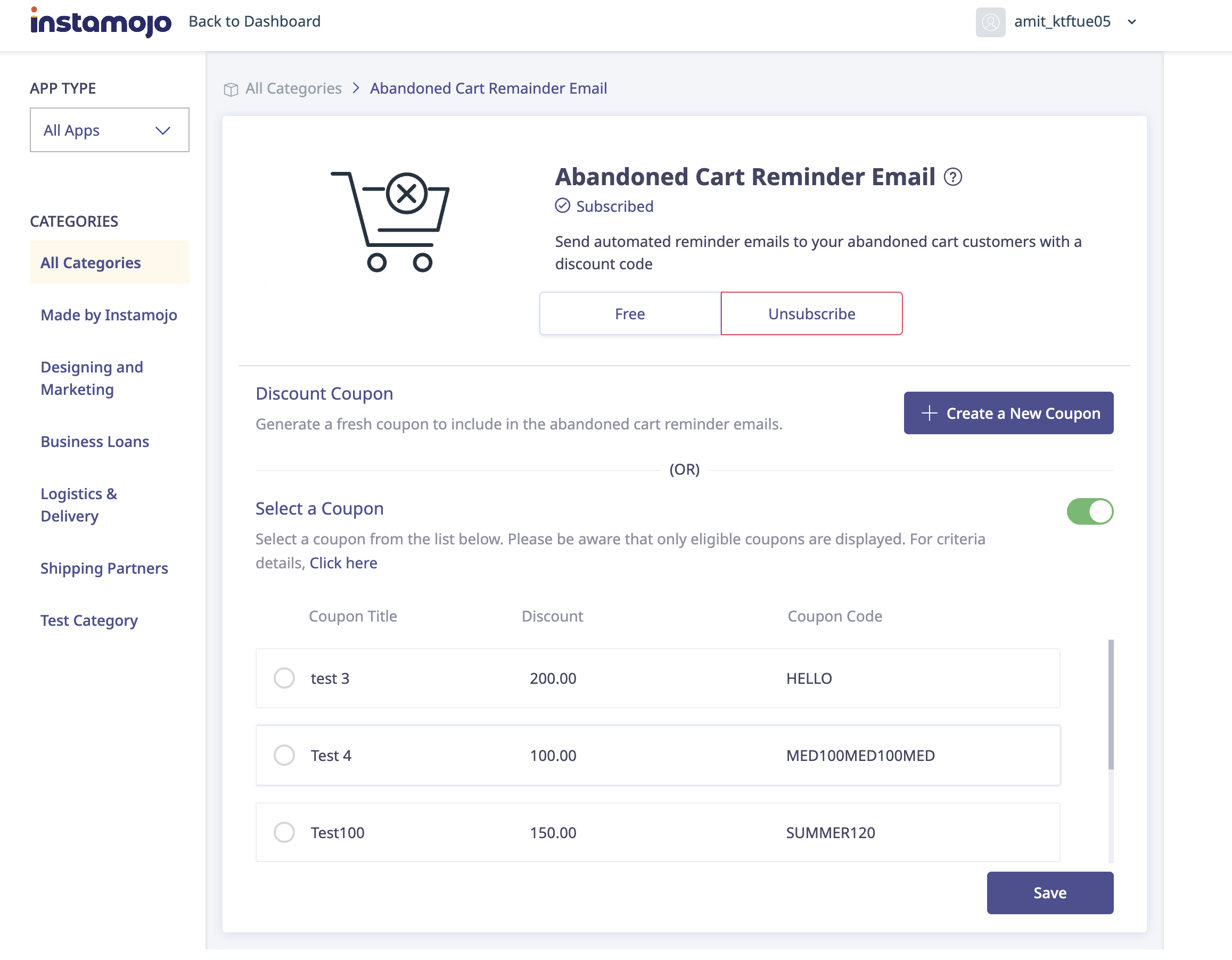Select the Shipping Partners category
1232x960 pixels.
[x=104, y=568]
